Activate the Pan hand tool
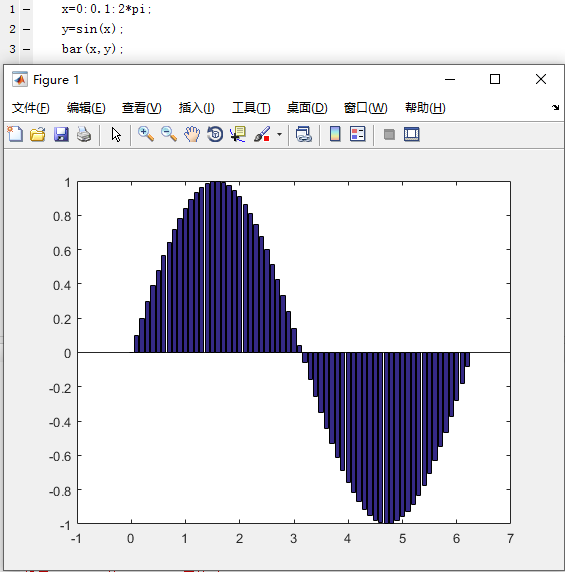This screenshot has width=565, height=572. (x=192, y=134)
